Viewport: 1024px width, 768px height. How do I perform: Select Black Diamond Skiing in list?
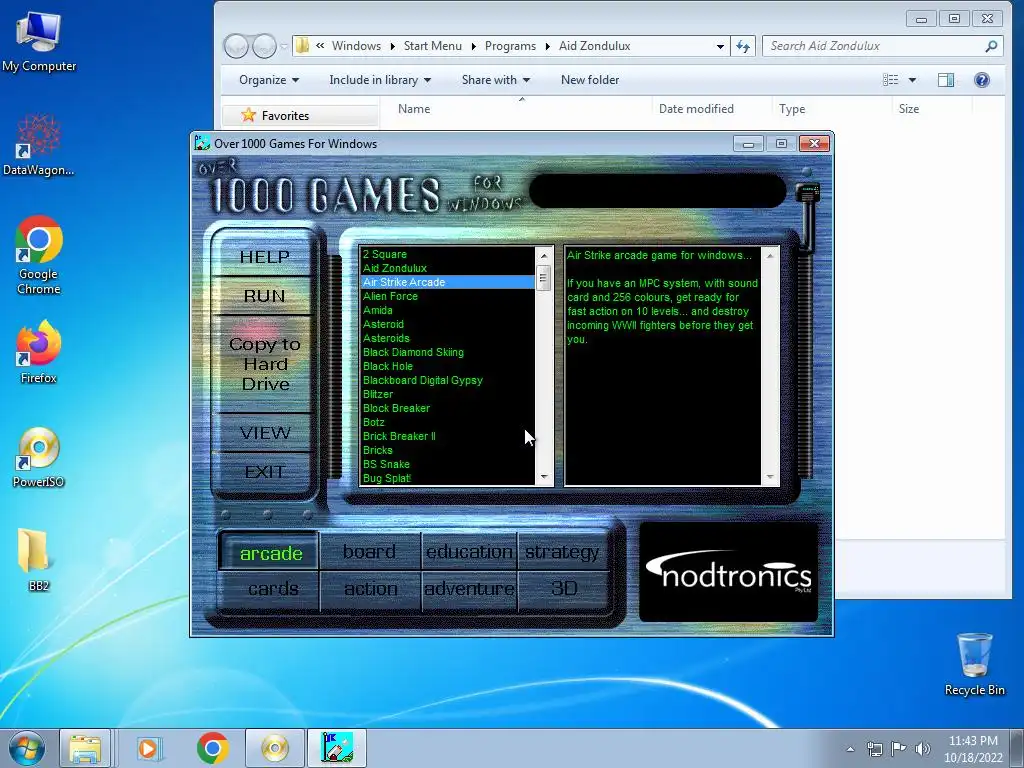[447, 352]
